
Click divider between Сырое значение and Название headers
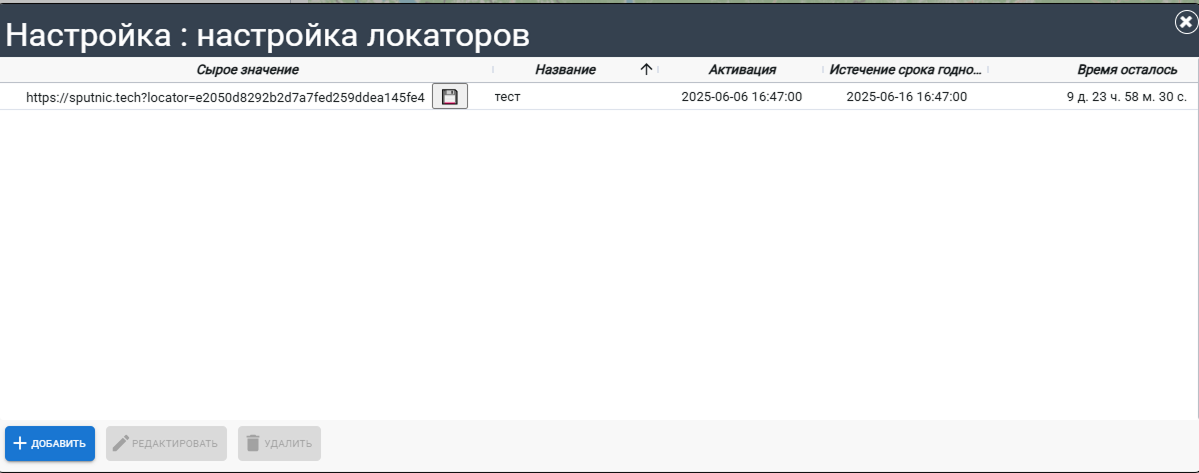click(x=493, y=70)
